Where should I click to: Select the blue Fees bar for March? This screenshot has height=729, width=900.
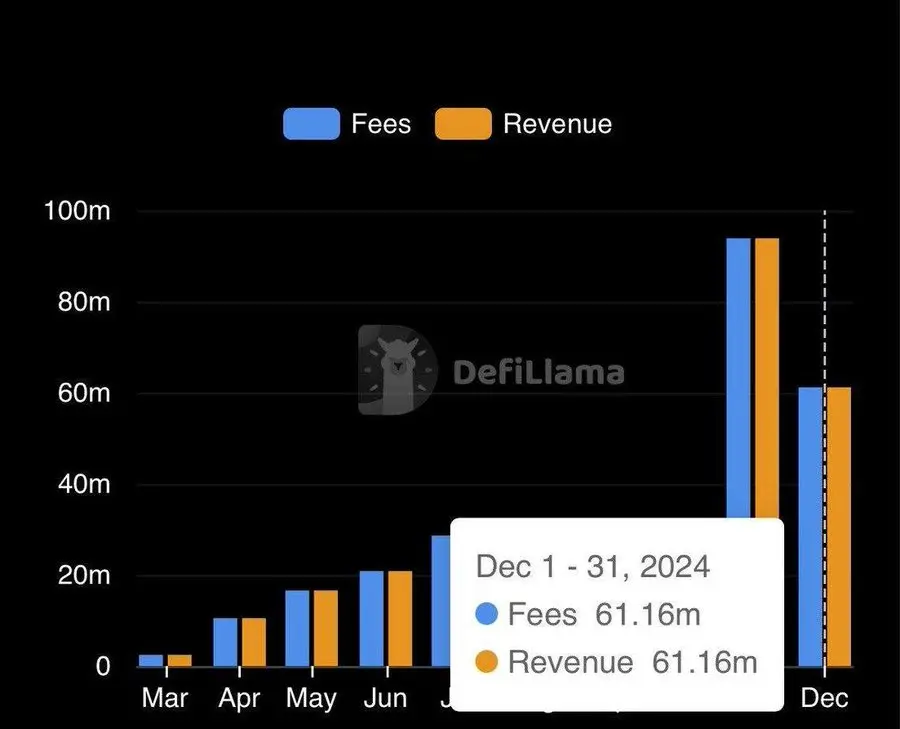[x=151, y=660]
